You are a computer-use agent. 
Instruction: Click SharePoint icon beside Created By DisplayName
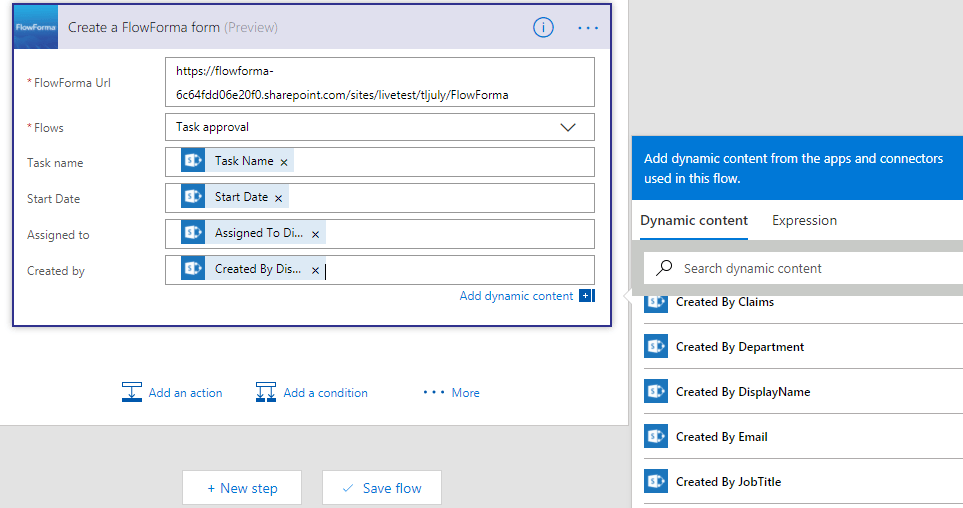(x=656, y=391)
